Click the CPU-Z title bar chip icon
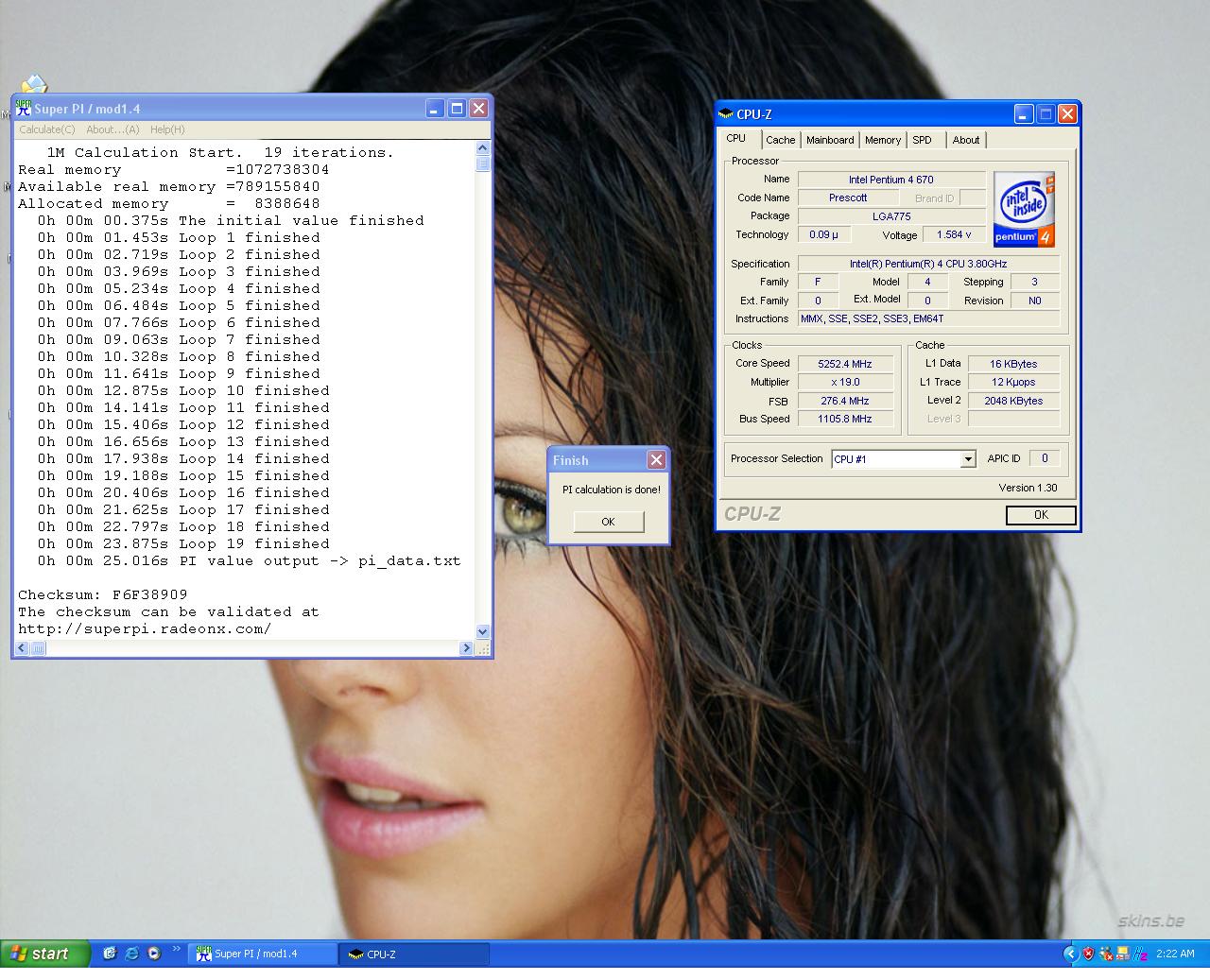Screen dimensions: 1210x980 pyautogui.click(x=726, y=114)
